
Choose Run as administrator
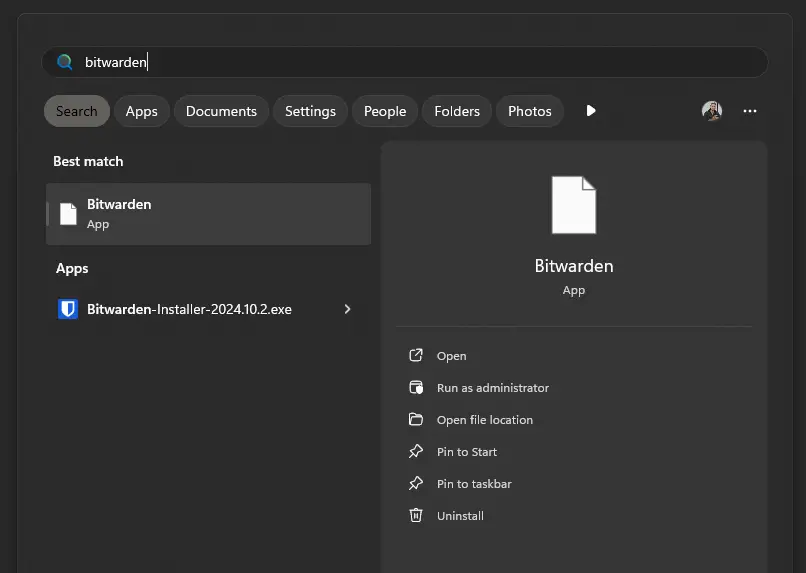[x=492, y=388]
